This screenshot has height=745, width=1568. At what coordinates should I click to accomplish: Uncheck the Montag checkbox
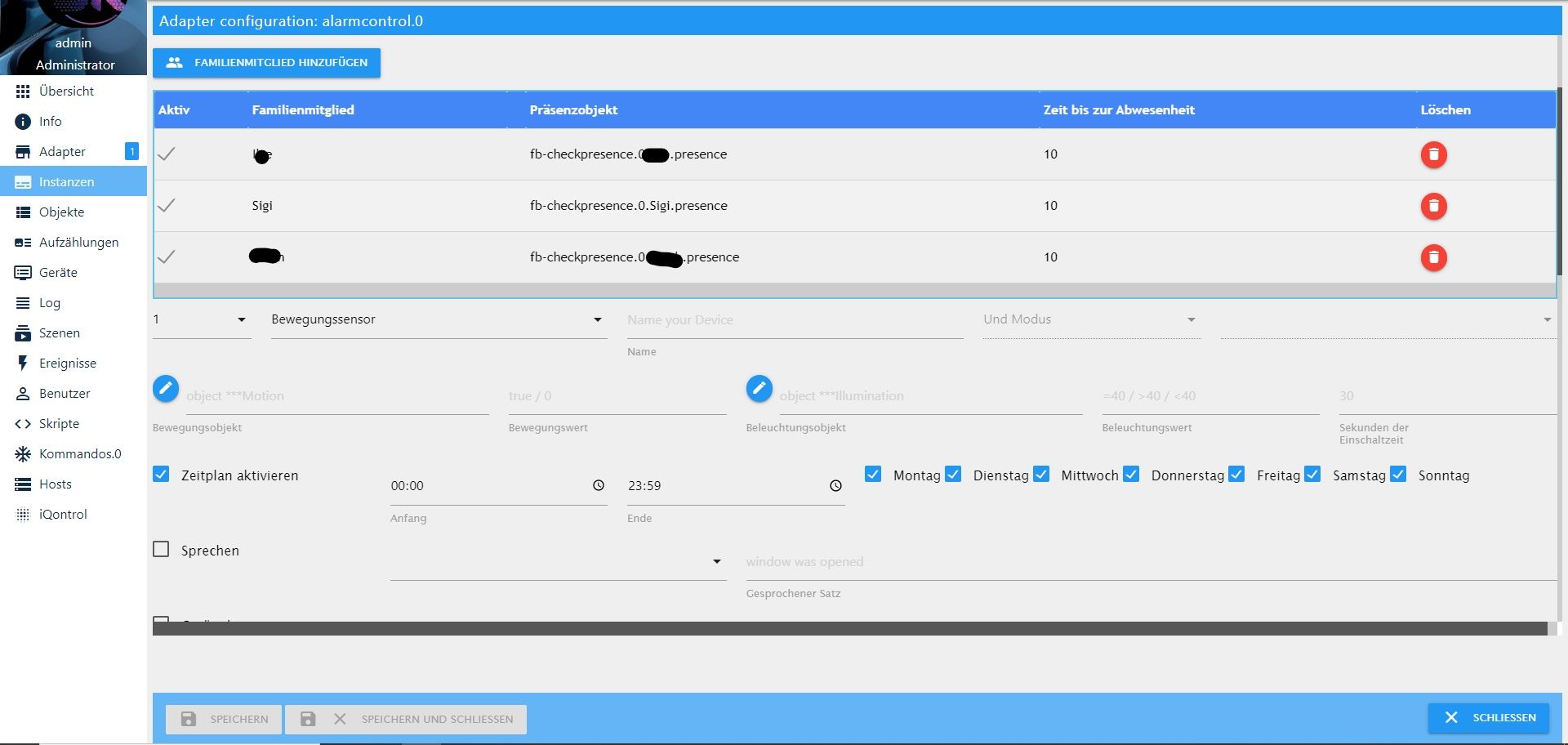pos(873,475)
